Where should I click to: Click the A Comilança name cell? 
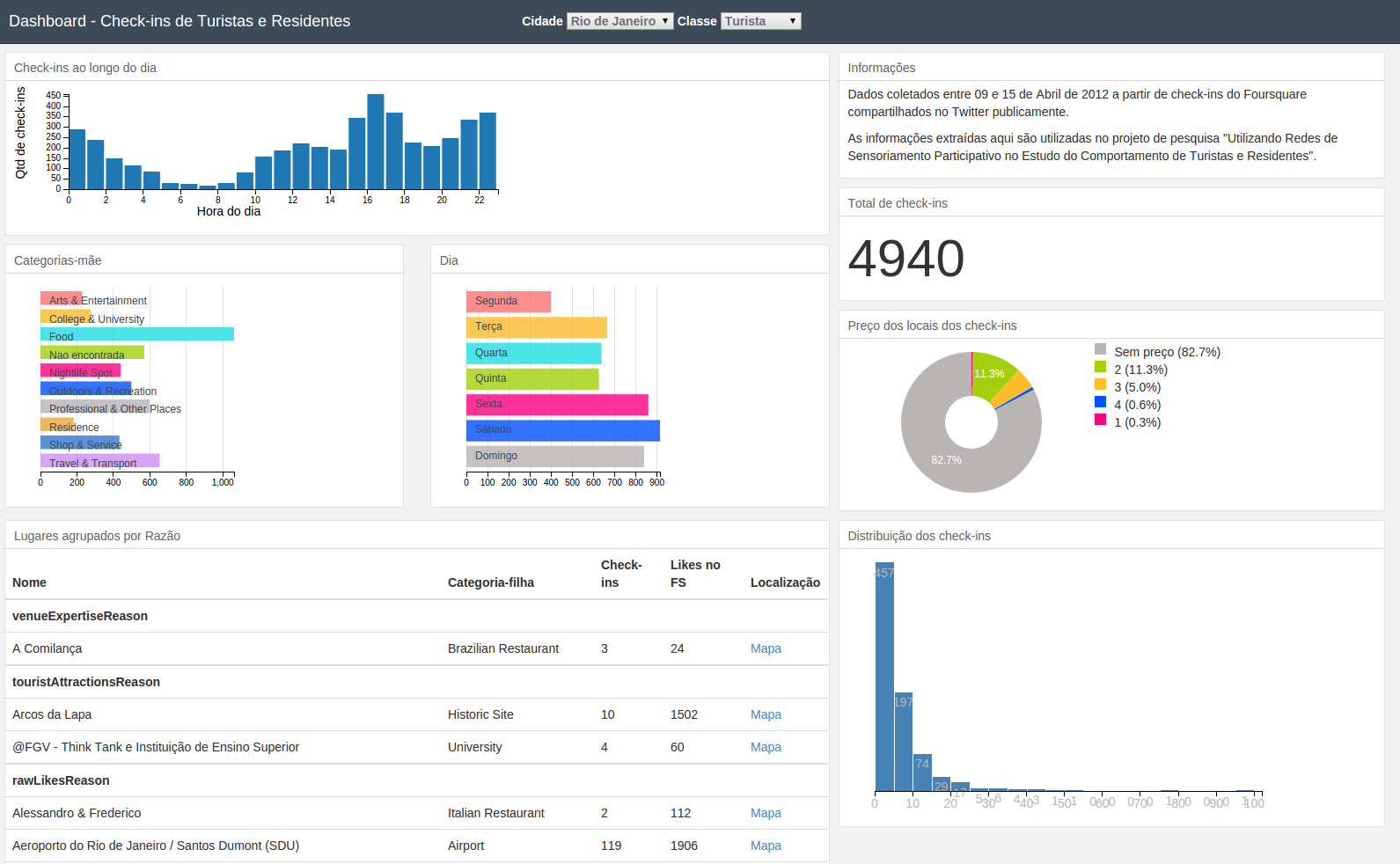pos(48,648)
